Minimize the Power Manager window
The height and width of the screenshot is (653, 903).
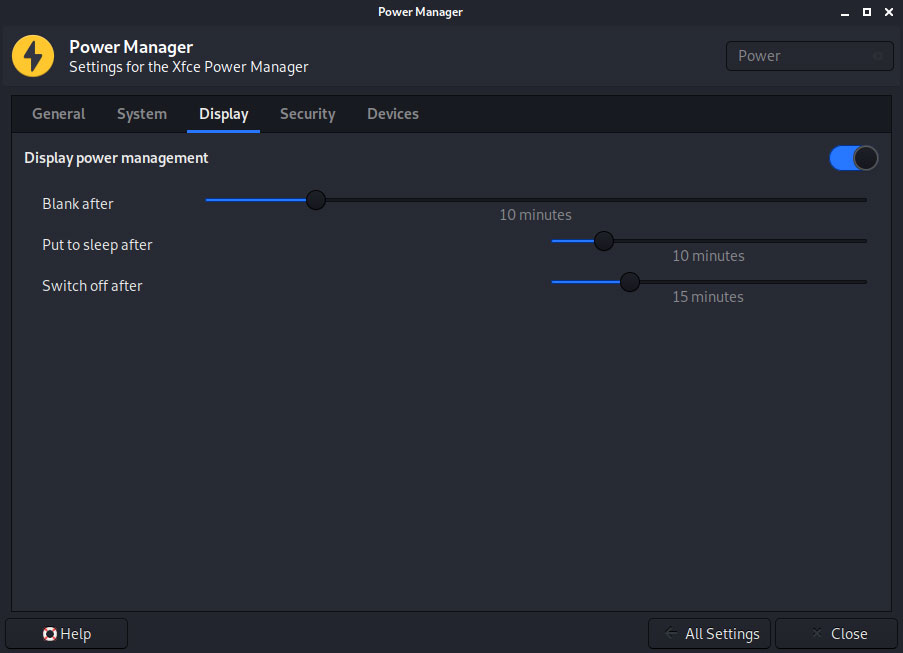[845, 12]
